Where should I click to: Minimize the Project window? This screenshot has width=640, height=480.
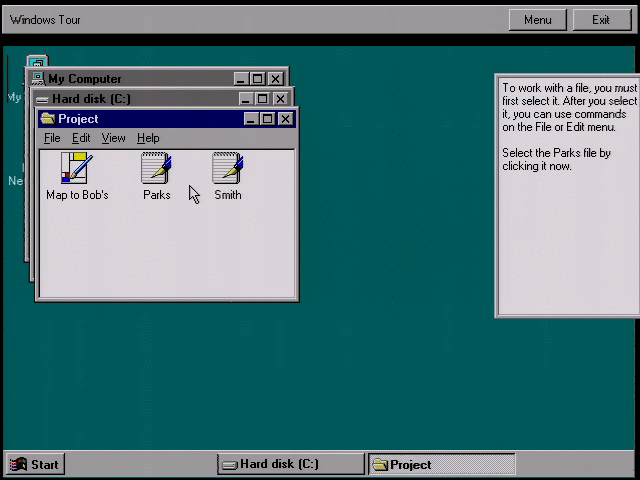pos(251,119)
